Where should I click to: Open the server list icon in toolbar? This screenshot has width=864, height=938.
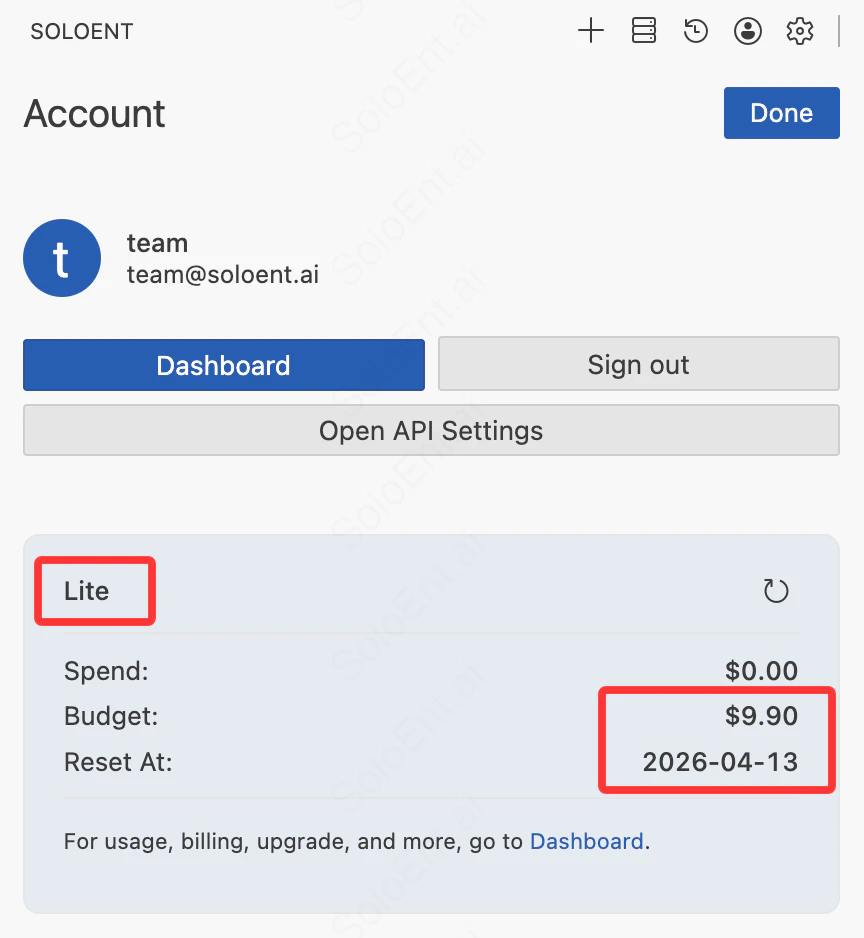coord(643,31)
